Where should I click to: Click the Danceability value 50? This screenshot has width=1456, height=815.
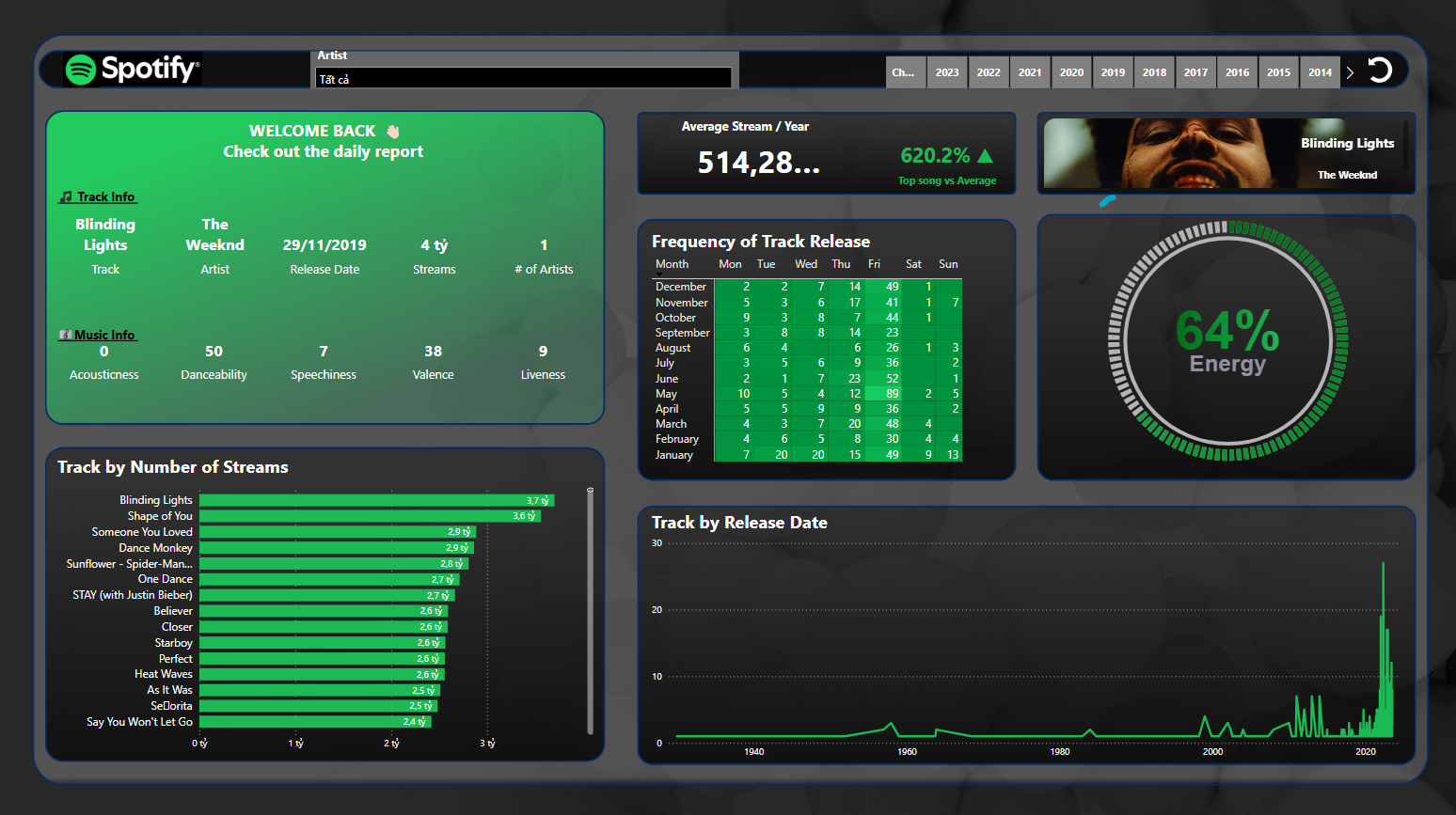214,351
